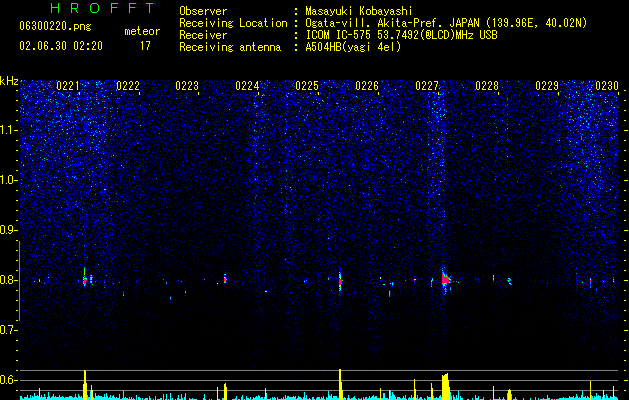Click the meteor echo just after 0221
This screenshot has width=629, height=400.
pyautogui.click(x=85, y=280)
